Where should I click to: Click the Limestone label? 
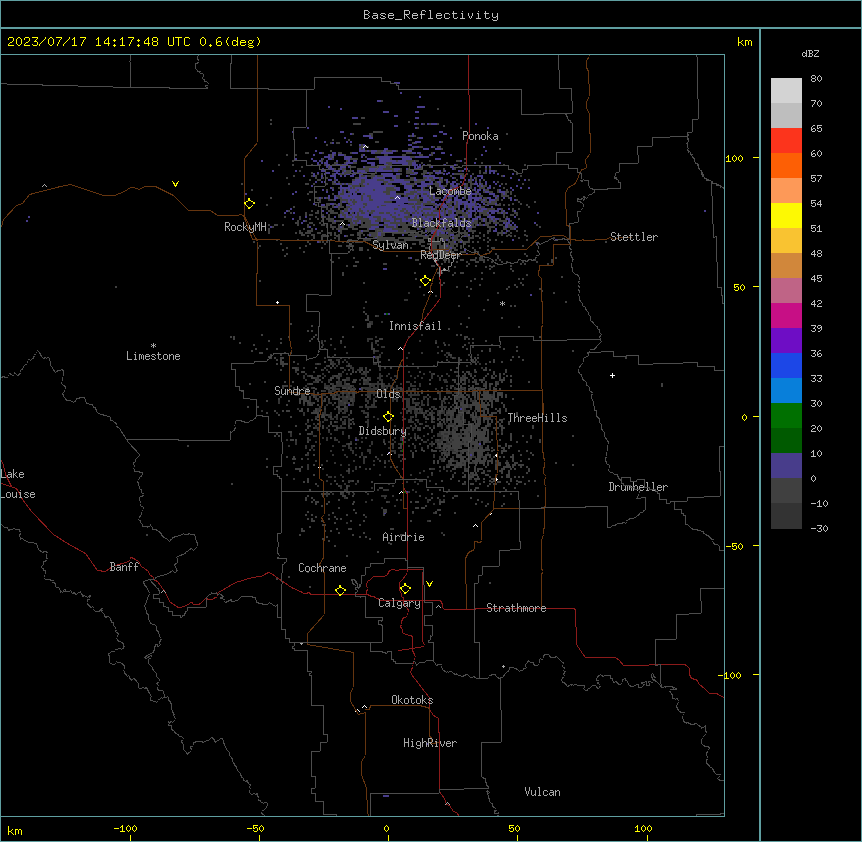tap(153, 356)
